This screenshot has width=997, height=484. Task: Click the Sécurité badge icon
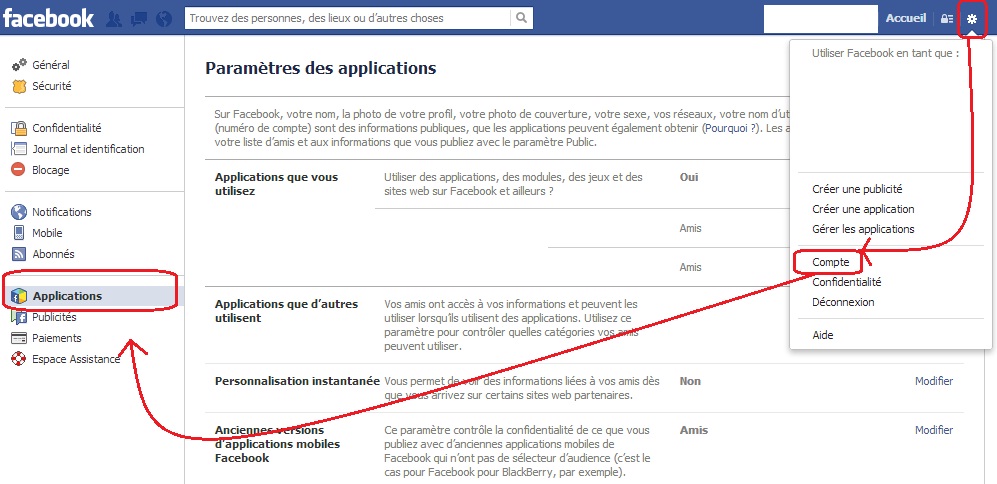coord(19,86)
